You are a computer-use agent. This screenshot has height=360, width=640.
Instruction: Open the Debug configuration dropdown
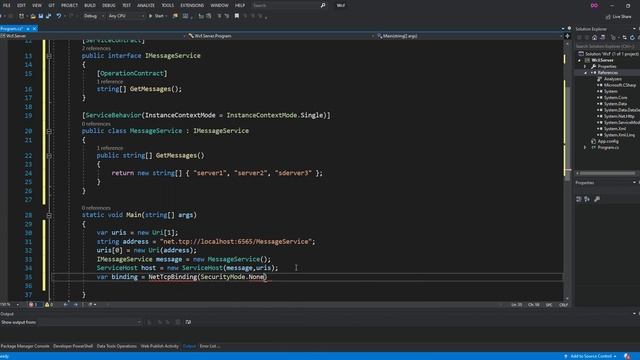point(93,16)
